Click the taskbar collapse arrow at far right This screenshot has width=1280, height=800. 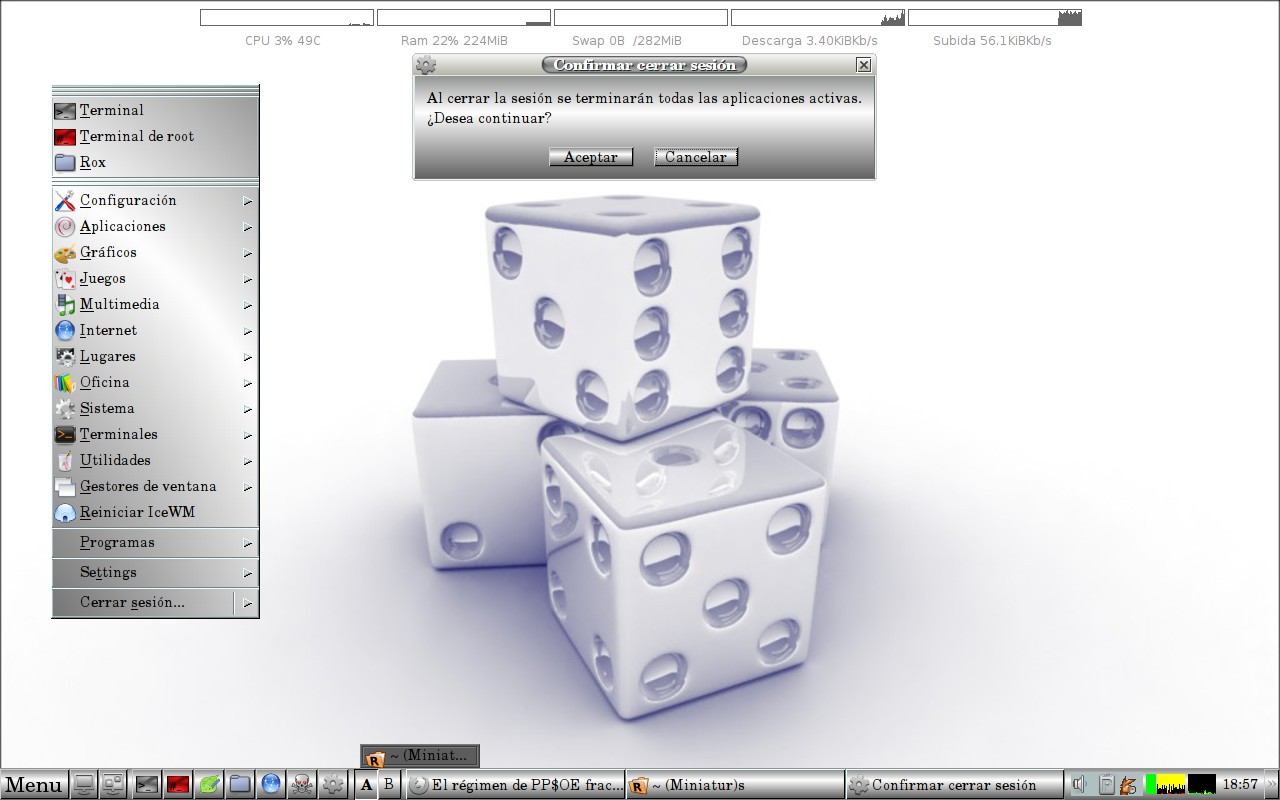click(1271, 785)
